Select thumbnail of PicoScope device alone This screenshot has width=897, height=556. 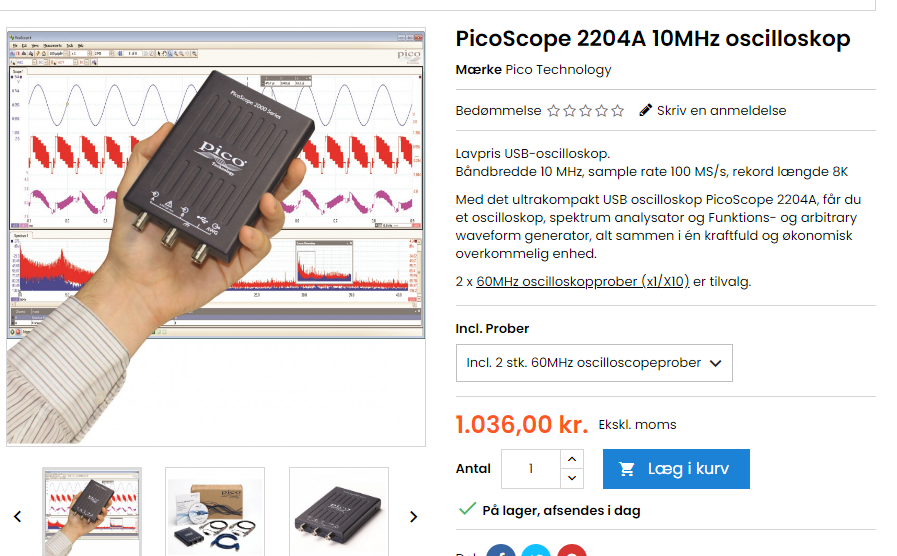[x=339, y=511]
